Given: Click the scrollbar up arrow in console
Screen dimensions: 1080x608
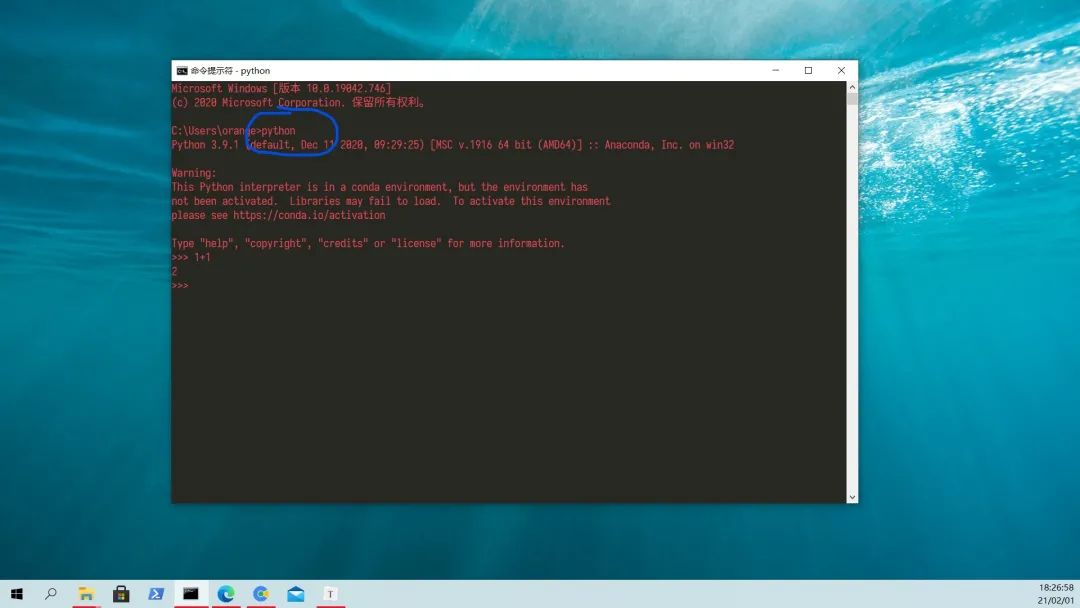Looking at the screenshot, I should [852, 87].
